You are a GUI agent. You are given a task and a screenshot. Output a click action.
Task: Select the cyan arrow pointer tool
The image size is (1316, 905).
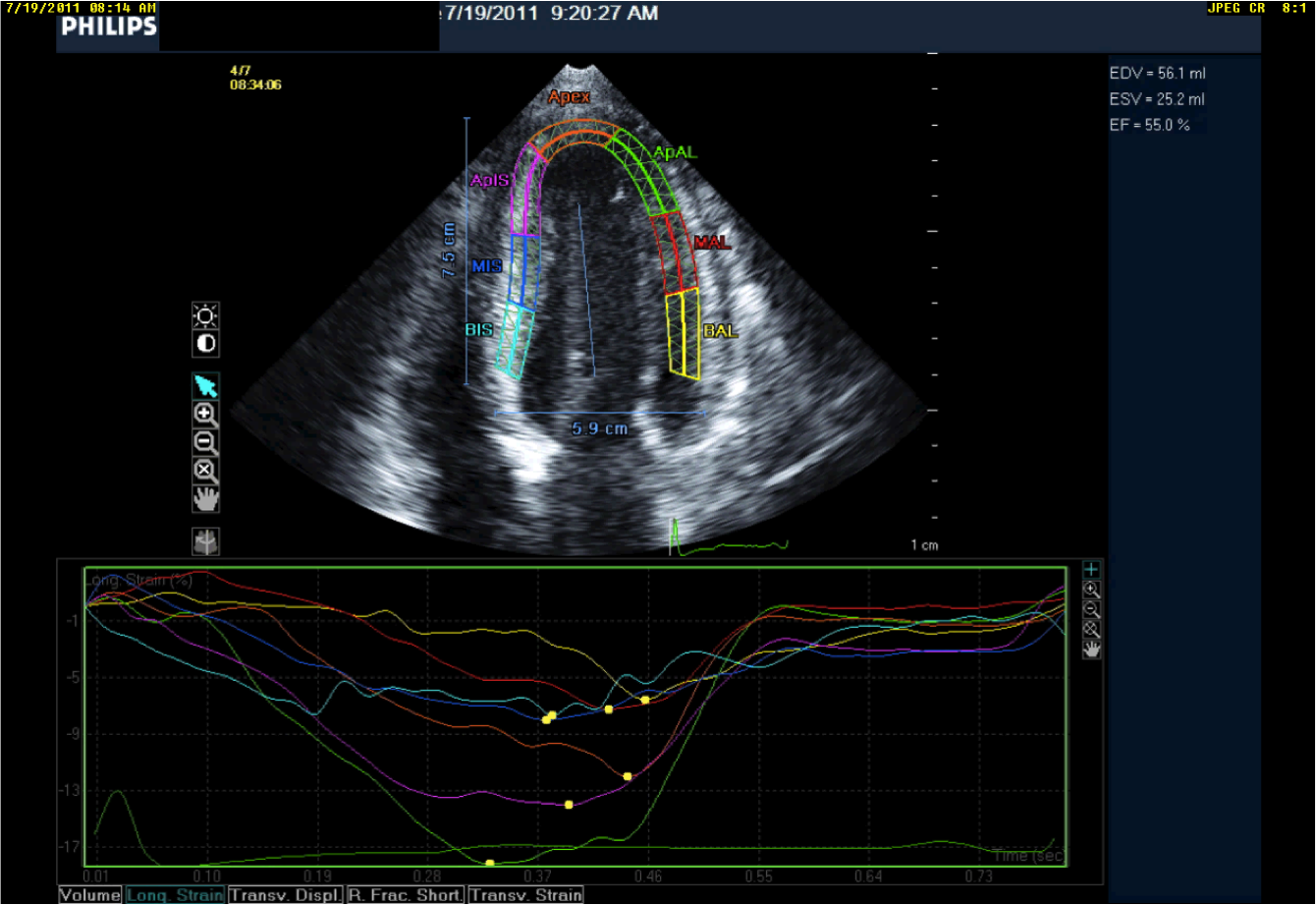tap(205, 385)
